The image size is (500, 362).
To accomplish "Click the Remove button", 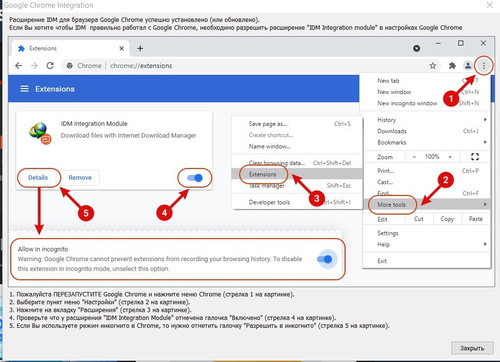I will tap(80, 178).
